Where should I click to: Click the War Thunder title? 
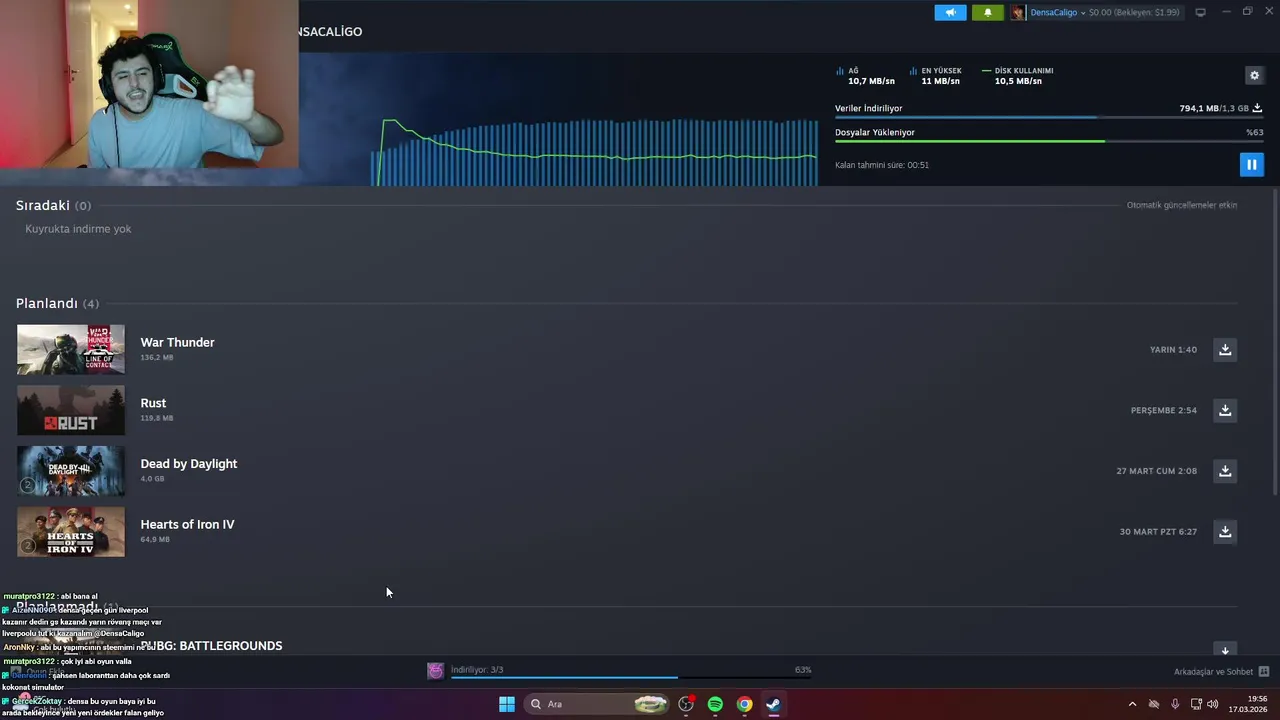(x=177, y=342)
